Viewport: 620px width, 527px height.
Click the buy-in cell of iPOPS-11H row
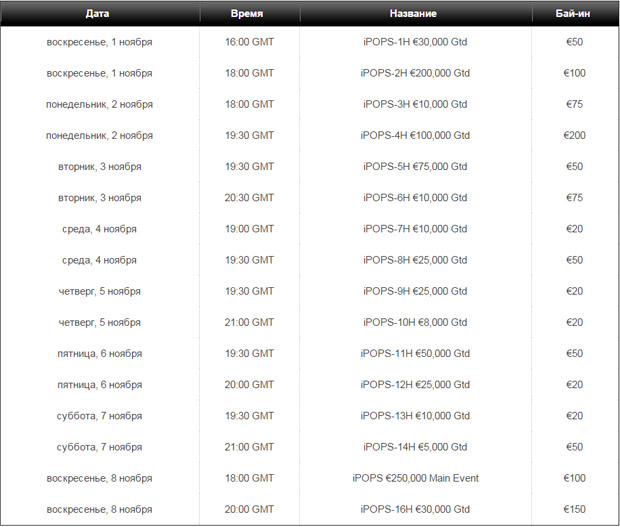[x=575, y=353]
